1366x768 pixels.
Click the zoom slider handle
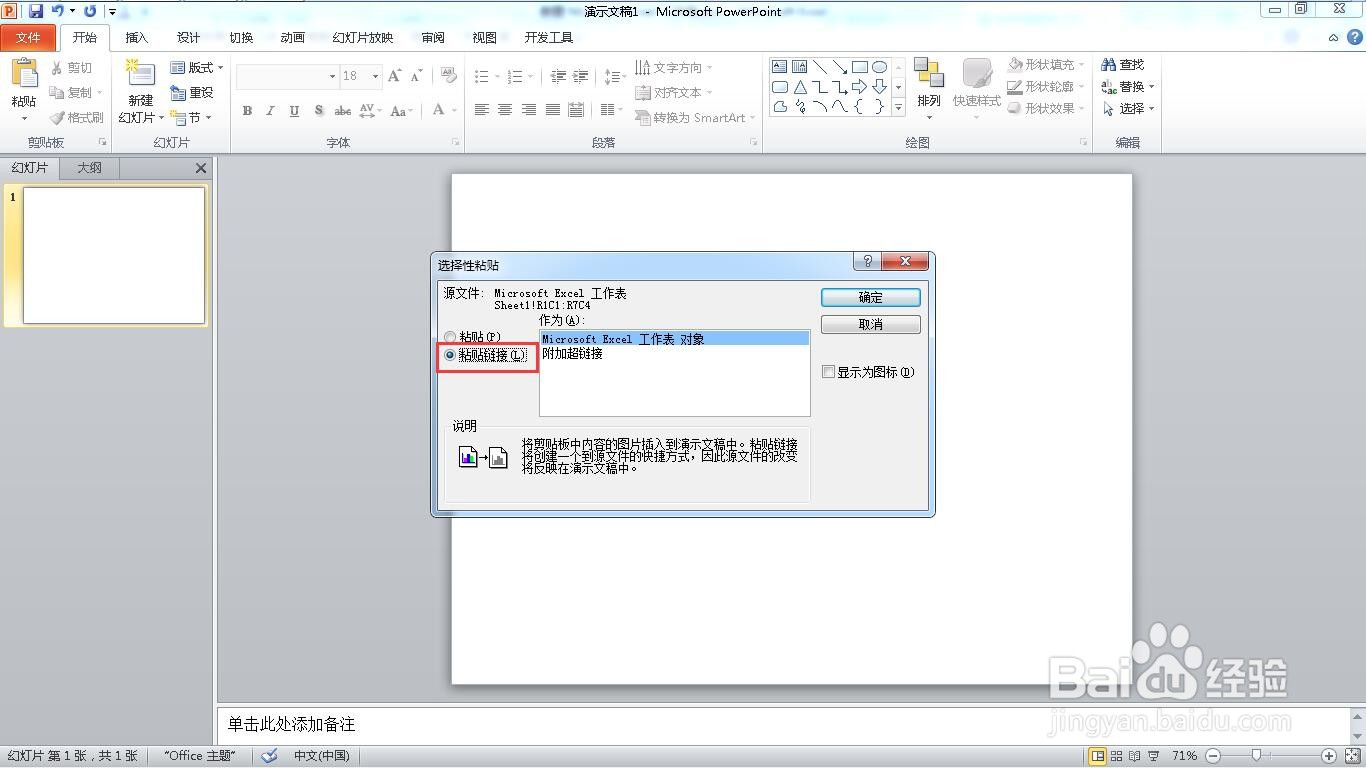pyautogui.click(x=1257, y=756)
